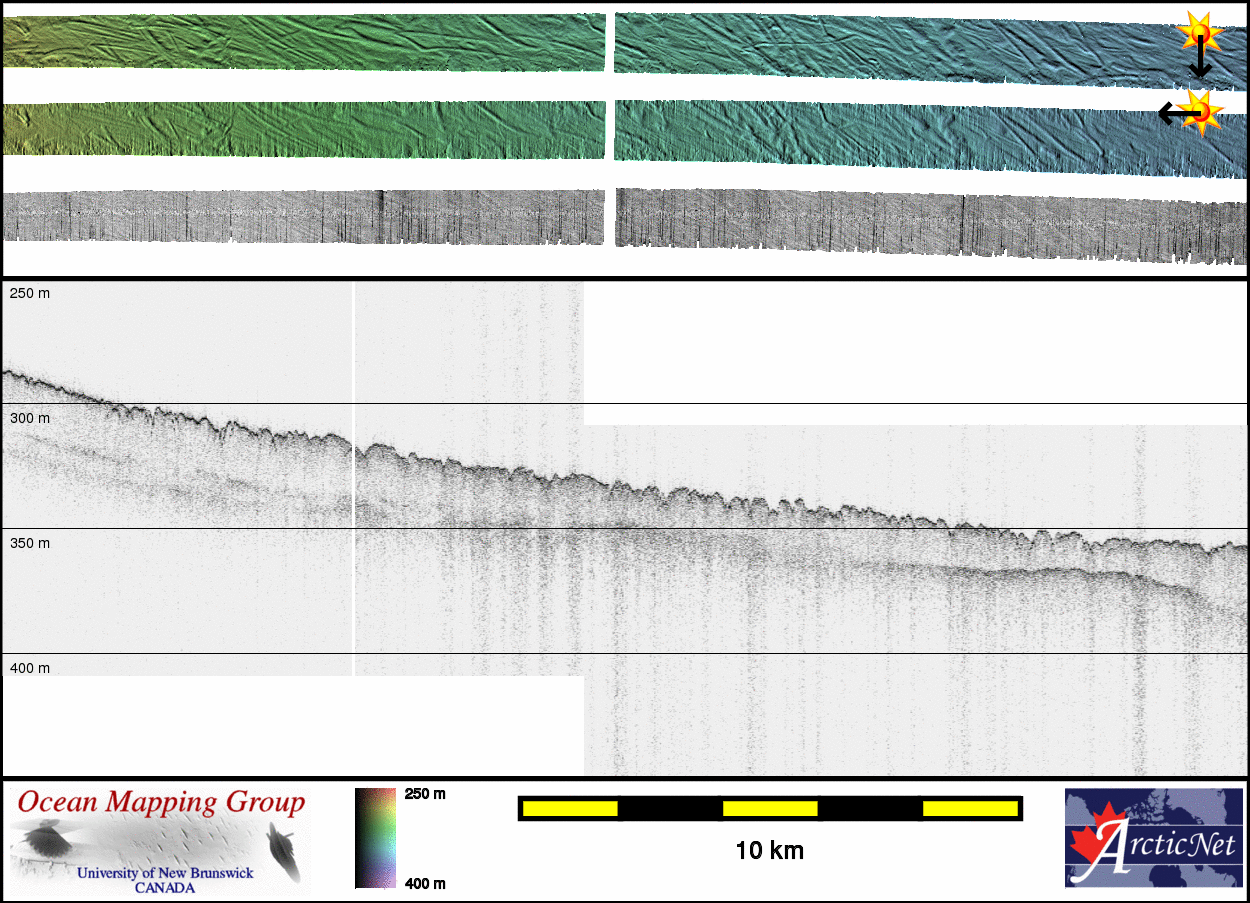1250x903 pixels.
Task: Click the 300 m depth label in profile
Action: [29, 418]
